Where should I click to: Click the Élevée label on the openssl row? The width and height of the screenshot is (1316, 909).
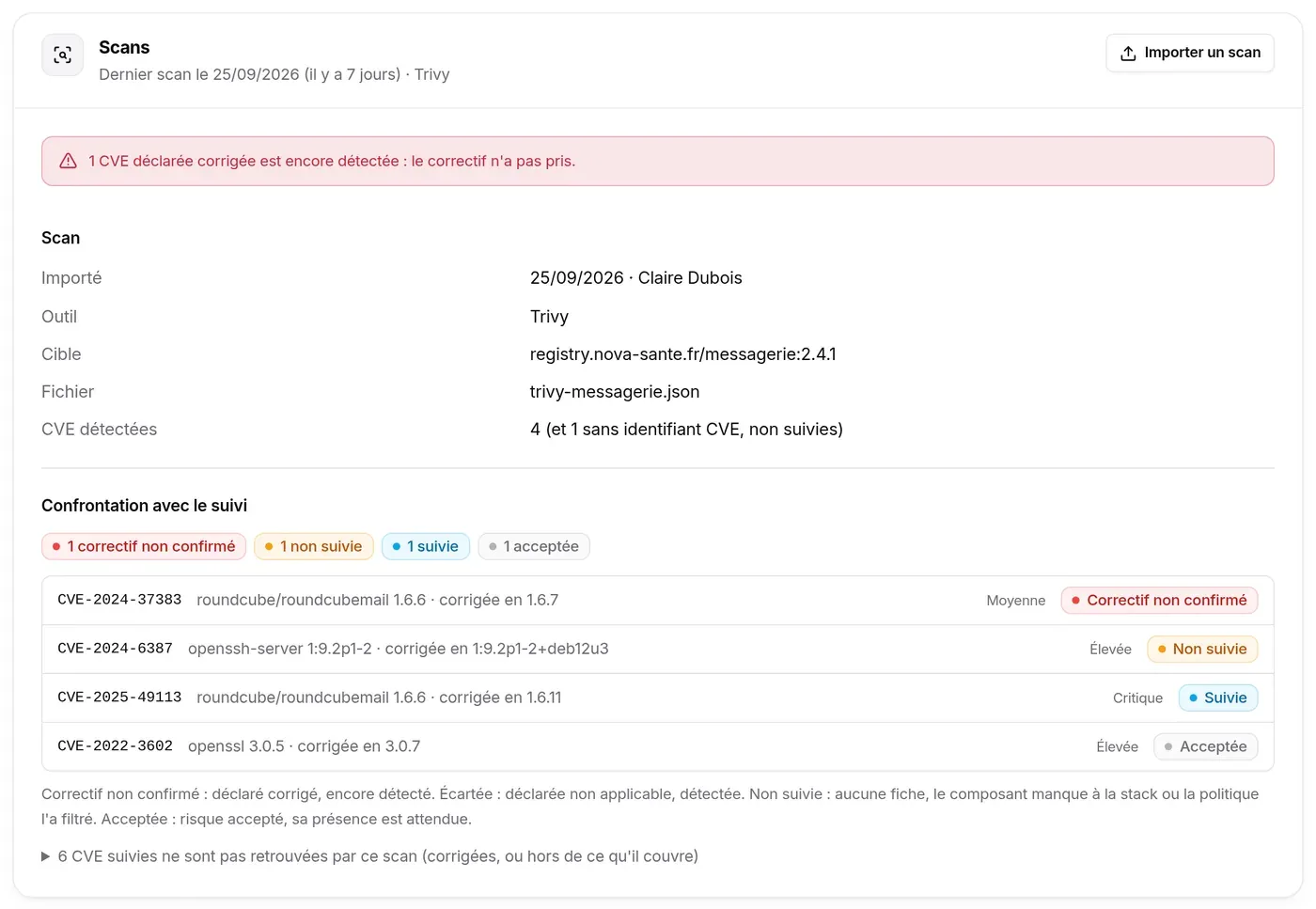1118,747
